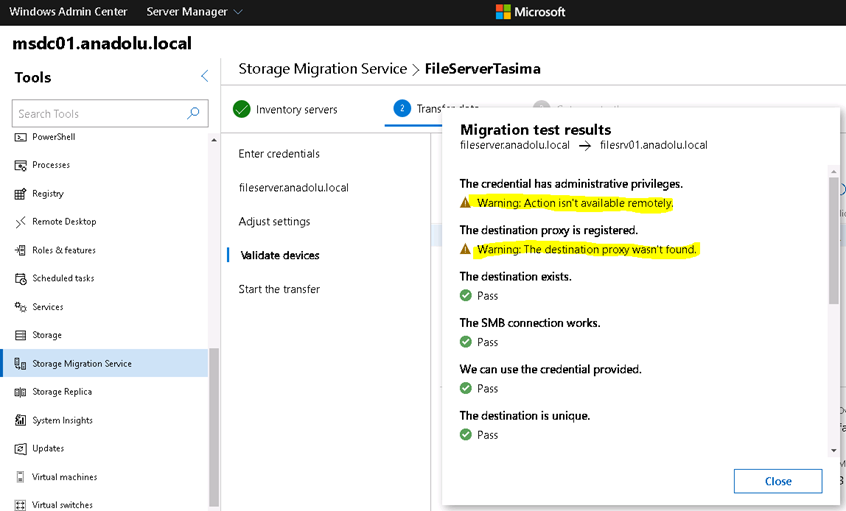This screenshot has height=511, width=846.
Task: Click the results panel scrollbar thumb
Action: point(834,241)
